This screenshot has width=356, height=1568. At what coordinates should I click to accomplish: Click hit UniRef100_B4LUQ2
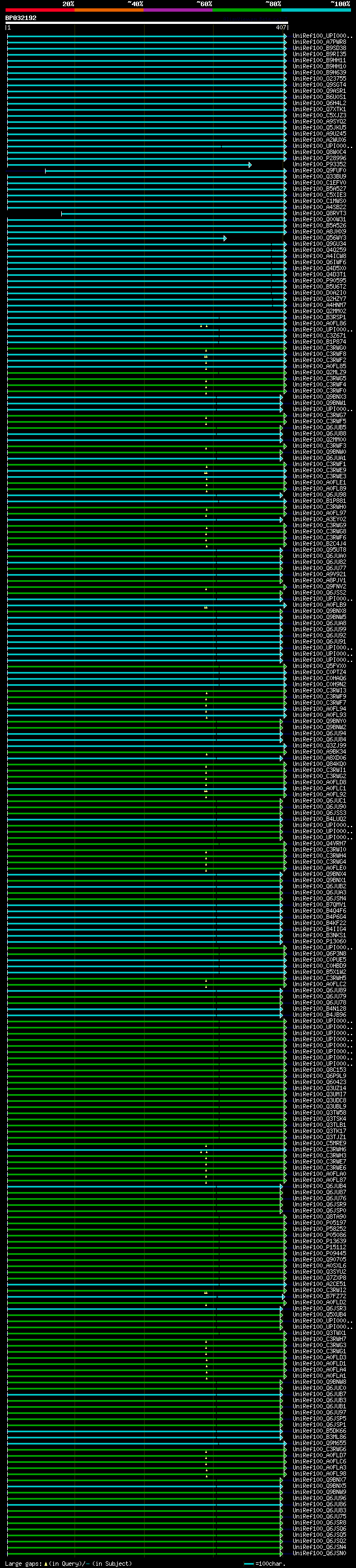click(x=319, y=819)
